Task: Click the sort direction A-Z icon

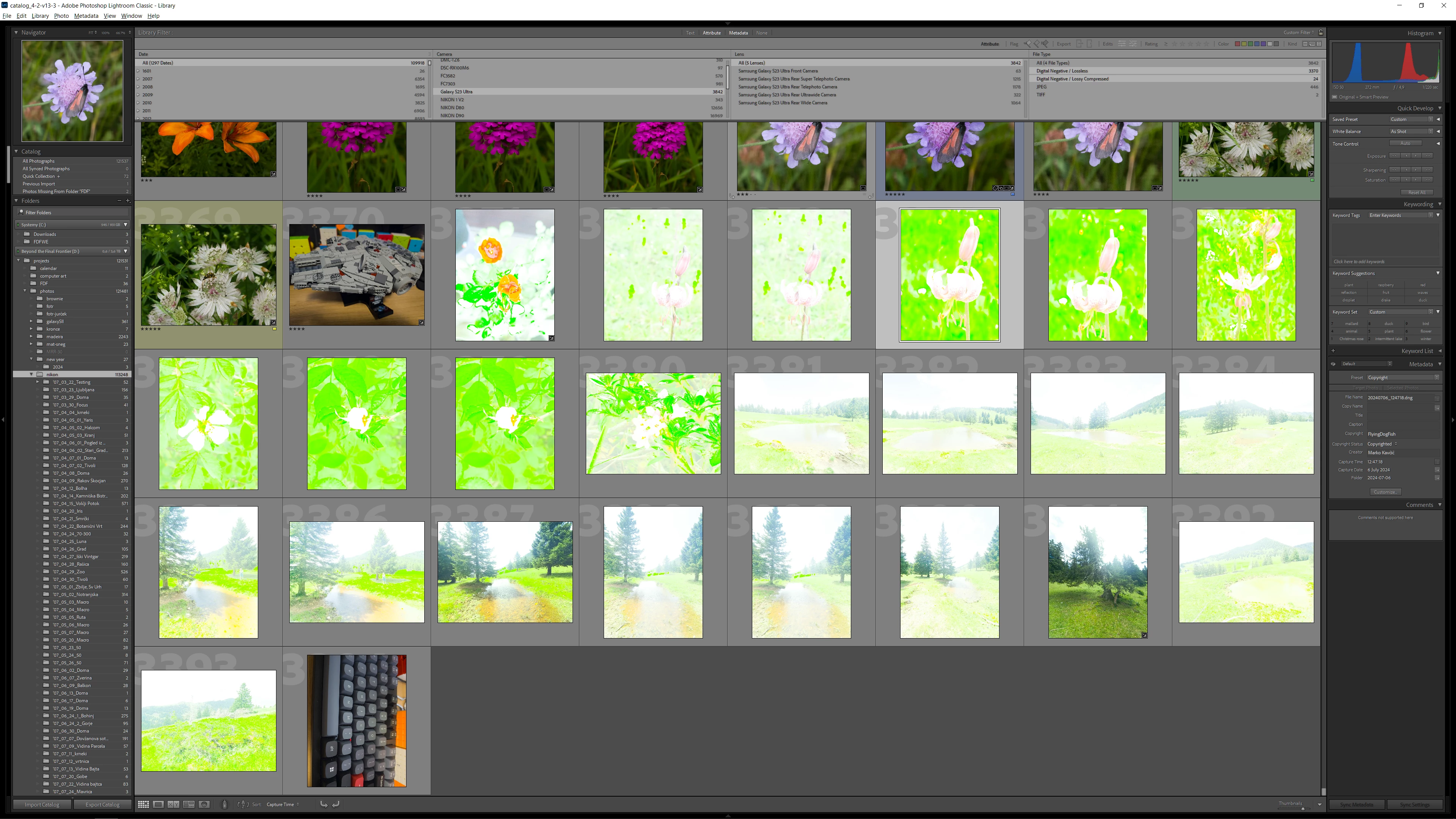Action: click(243, 804)
